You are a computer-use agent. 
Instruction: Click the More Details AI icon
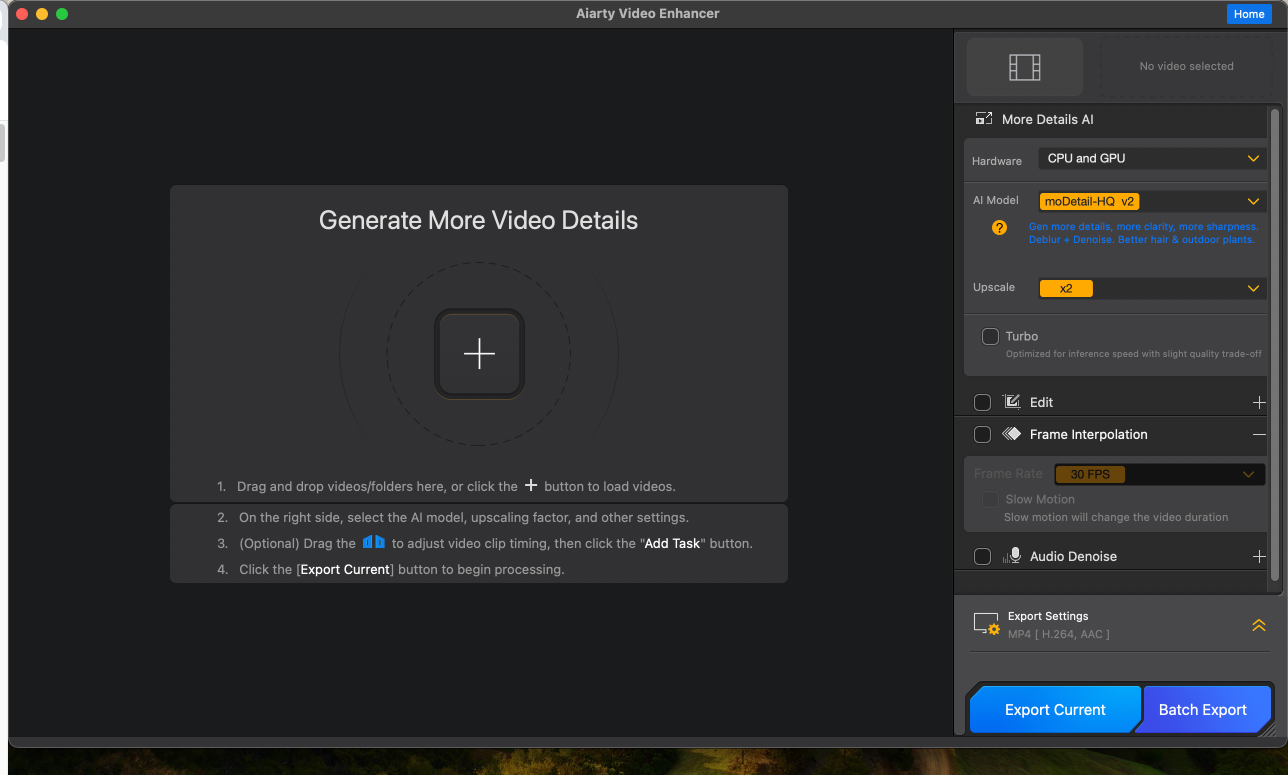pos(984,119)
